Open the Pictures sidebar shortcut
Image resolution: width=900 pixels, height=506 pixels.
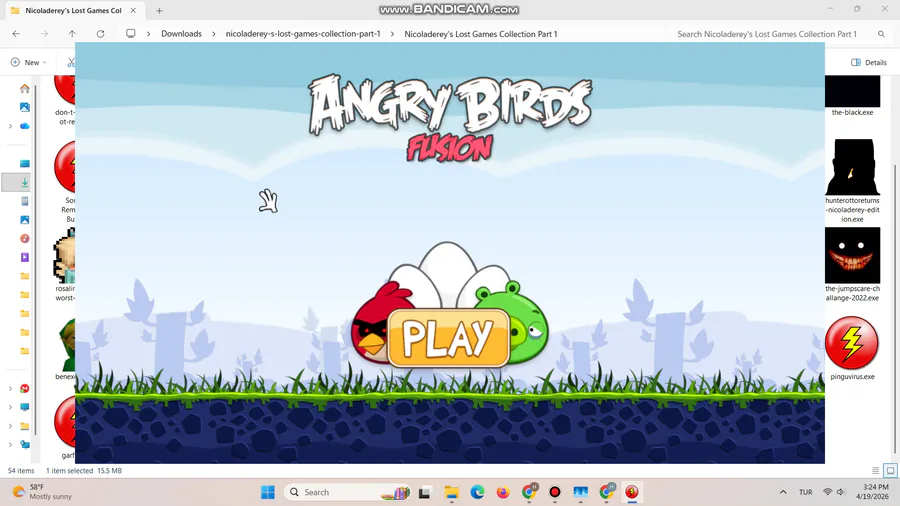tap(25, 220)
